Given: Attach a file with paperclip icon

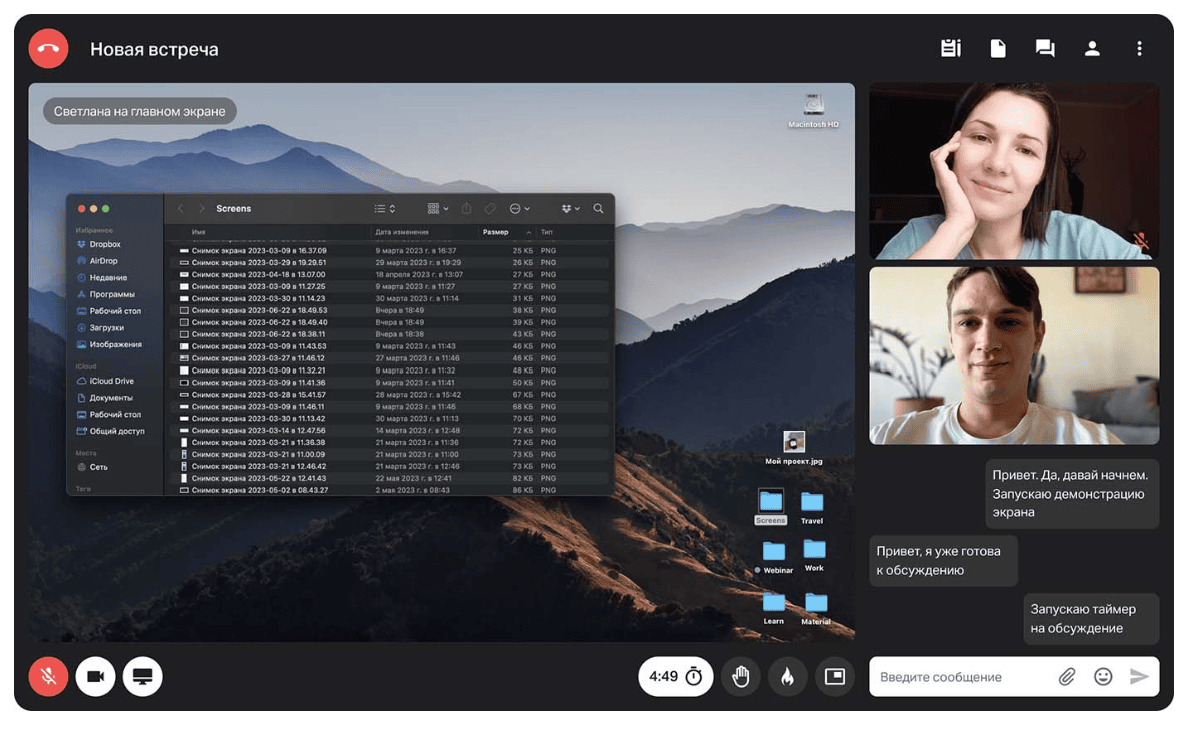Looking at the screenshot, I should [x=1067, y=677].
